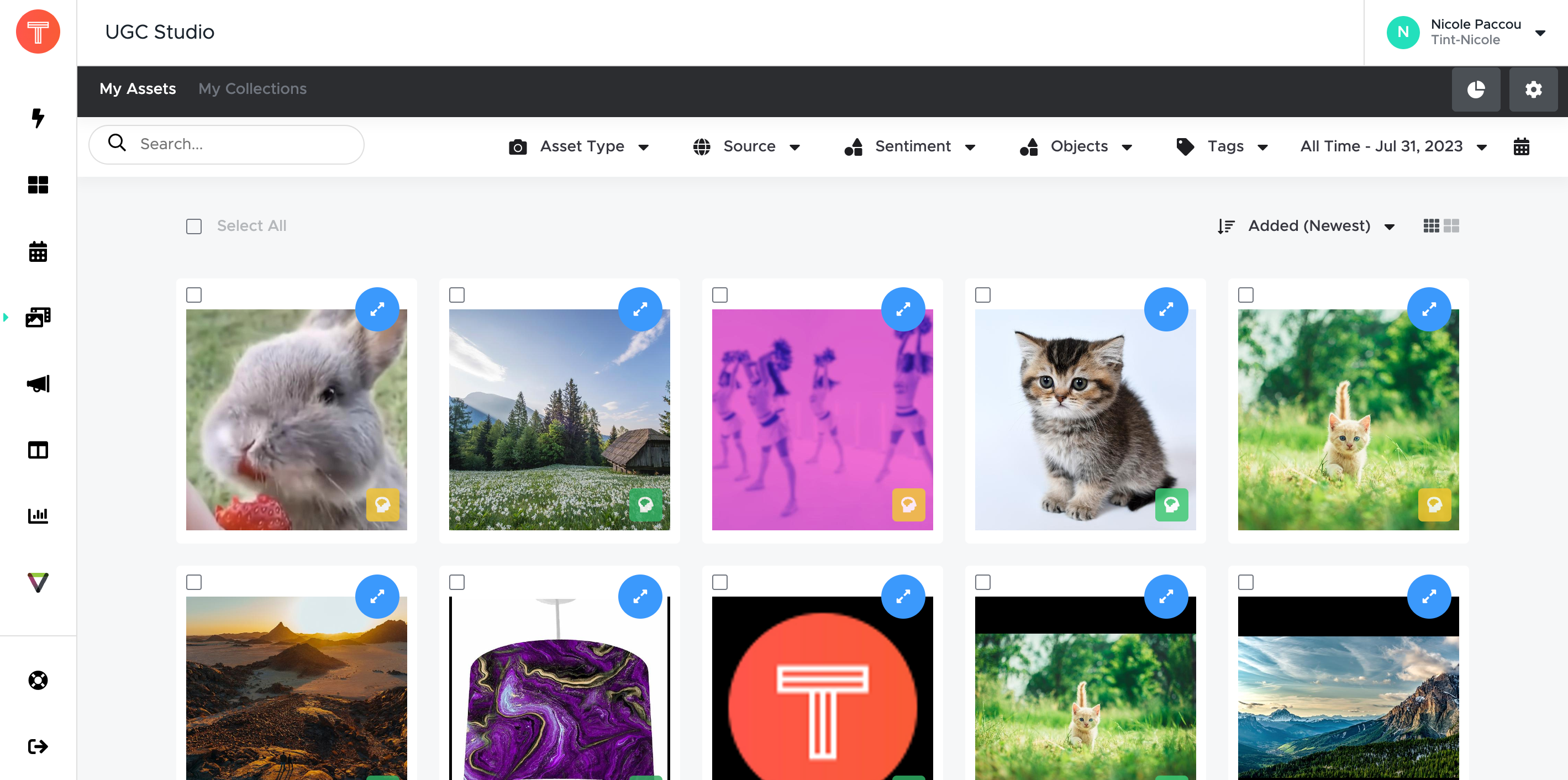Open the Sentiment filter dropdown
The width and height of the screenshot is (1568, 780).
tap(910, 146)
